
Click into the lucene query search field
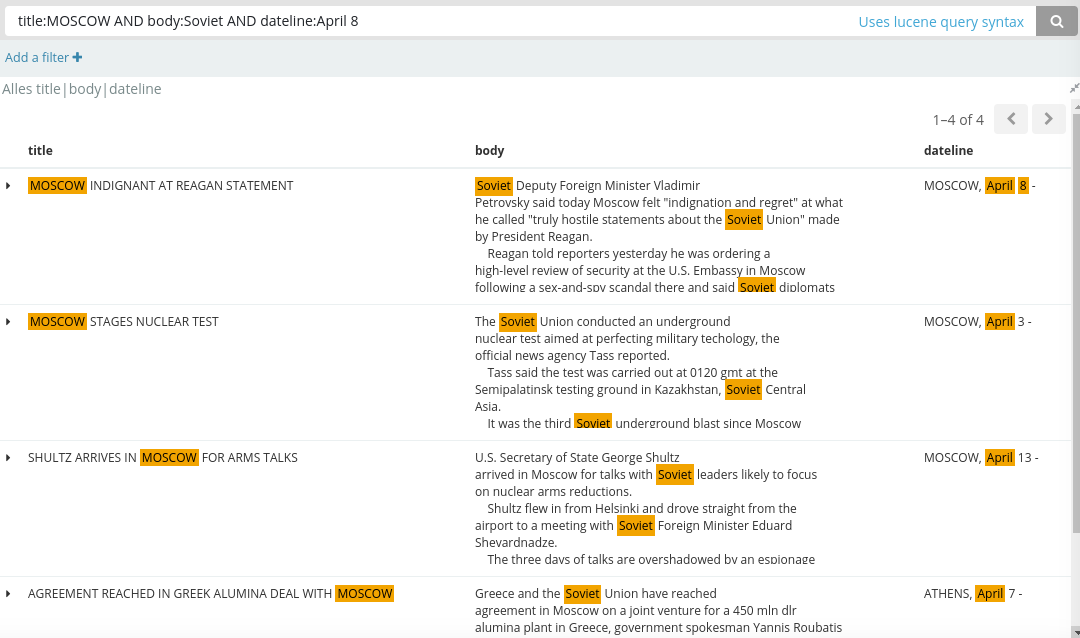pyautogui.click(x=430, y=21)
